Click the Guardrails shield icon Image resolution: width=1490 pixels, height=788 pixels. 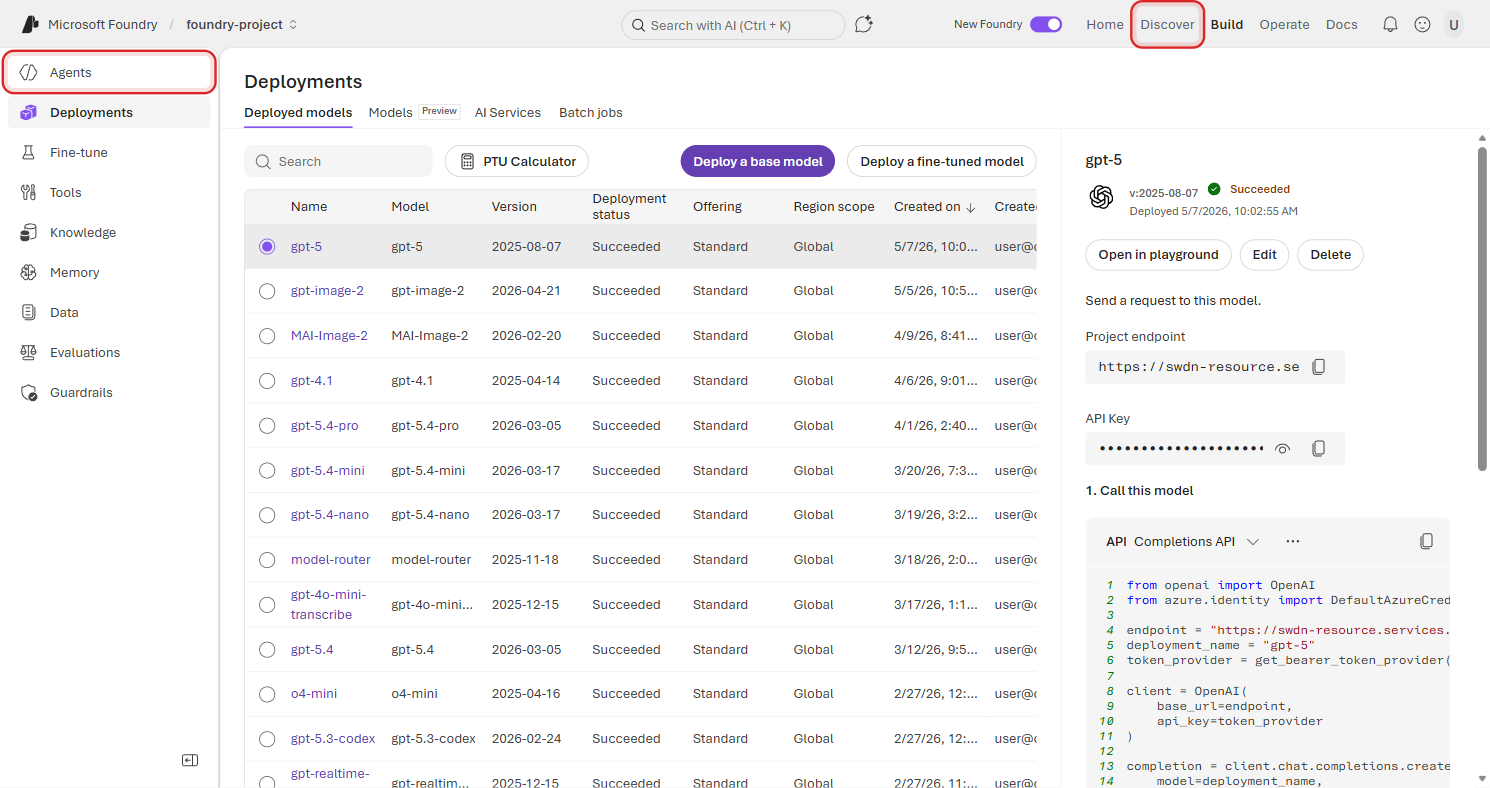click(29, 392)
